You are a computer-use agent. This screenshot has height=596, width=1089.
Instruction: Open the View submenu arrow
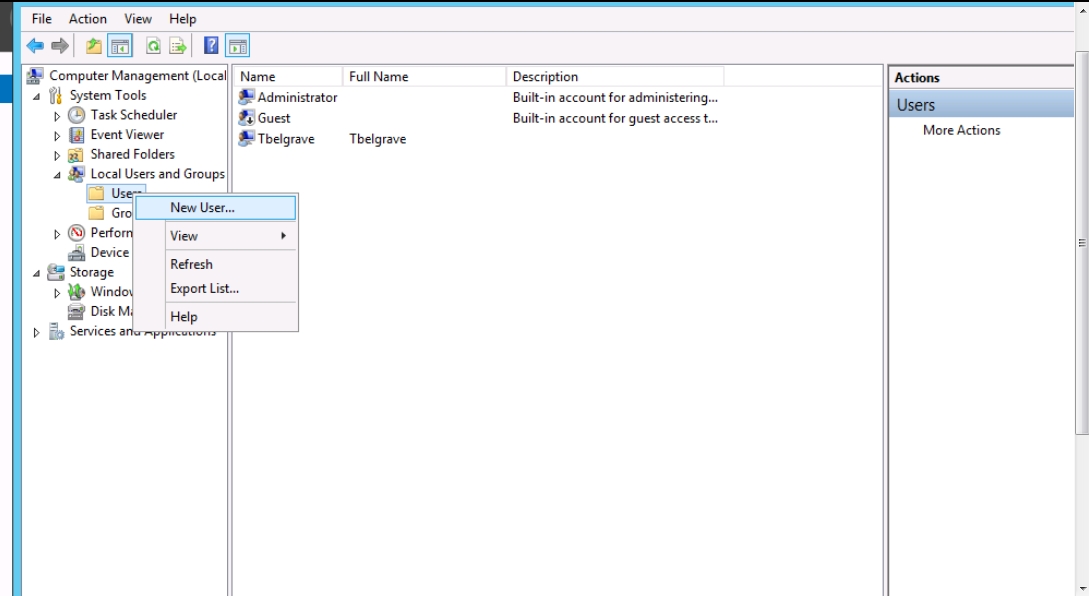[283, 236]
